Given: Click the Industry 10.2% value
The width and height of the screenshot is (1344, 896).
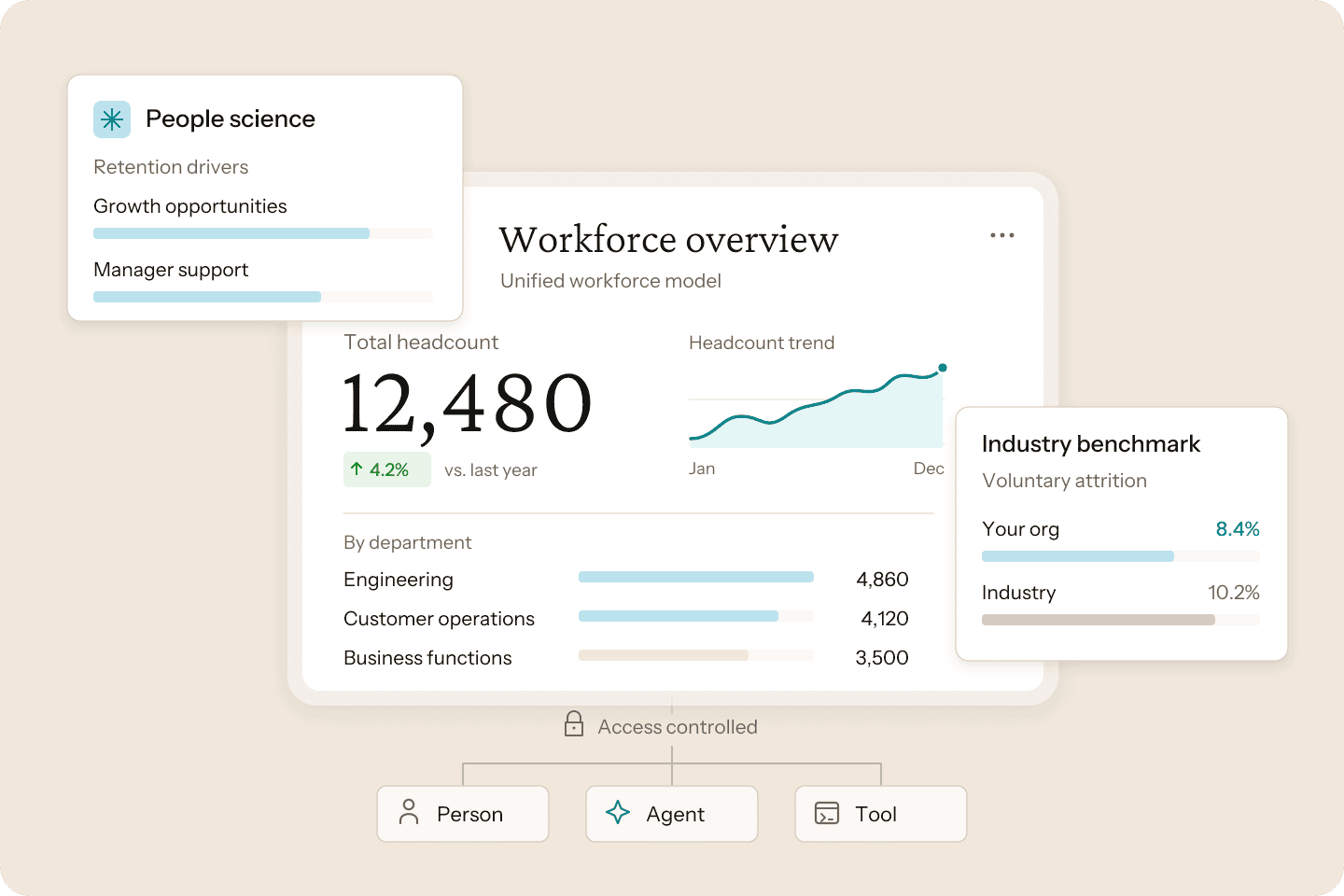Looking at the screenshot, I should [x=1234, y=593].
